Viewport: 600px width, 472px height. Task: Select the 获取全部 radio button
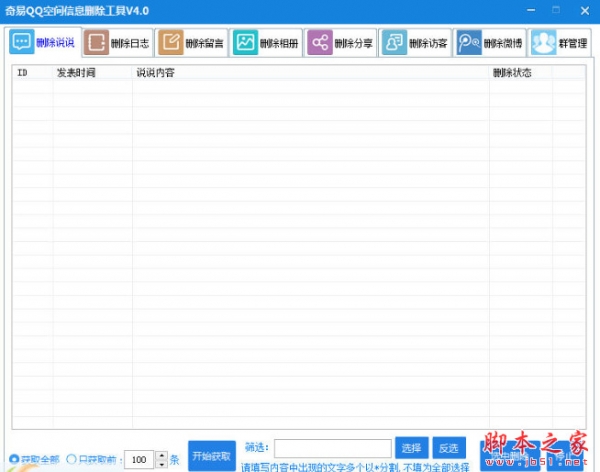tap(14, 459)
